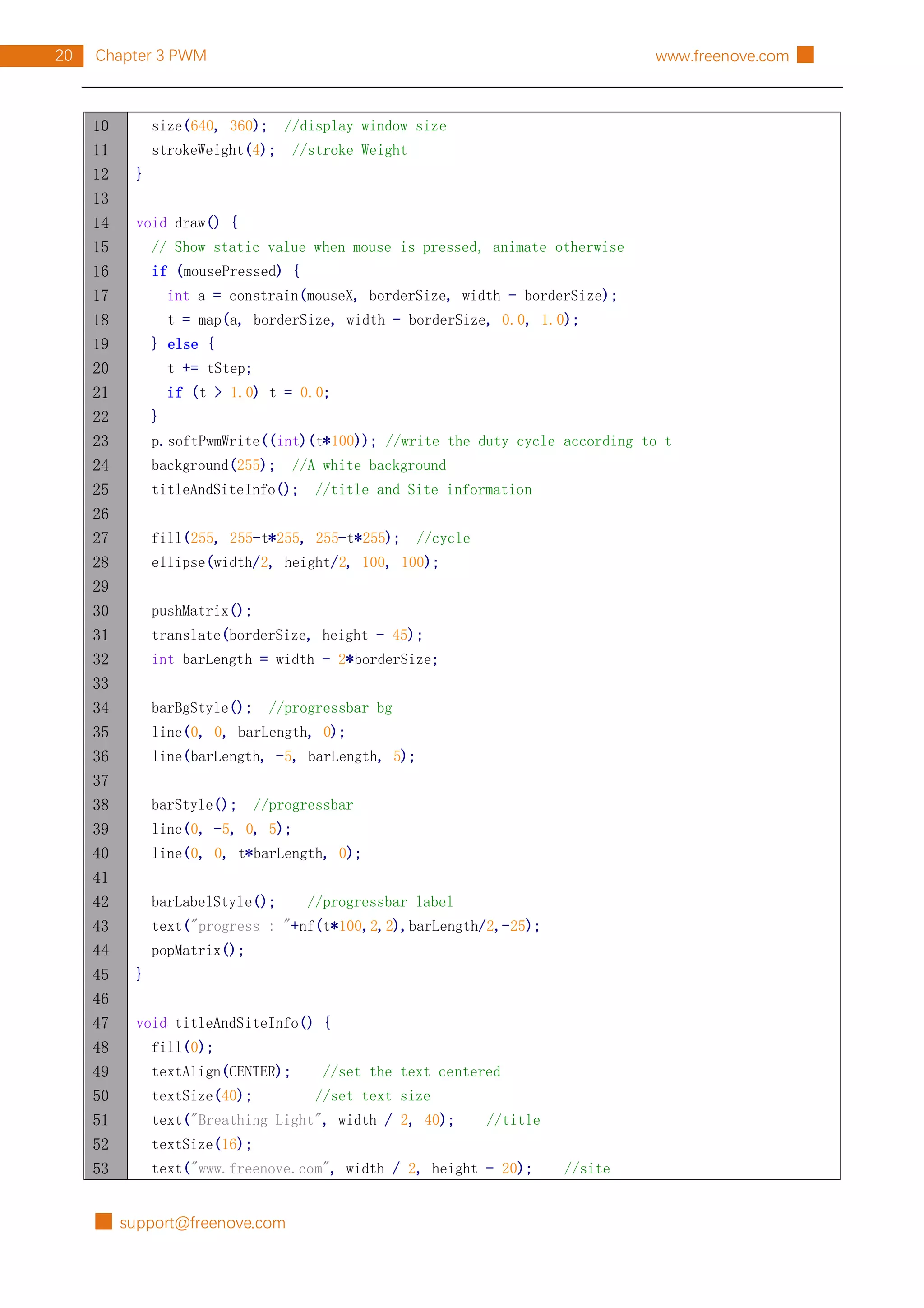Click 'int barLength = width - 2*borderSize;' line

click(295, 660)
